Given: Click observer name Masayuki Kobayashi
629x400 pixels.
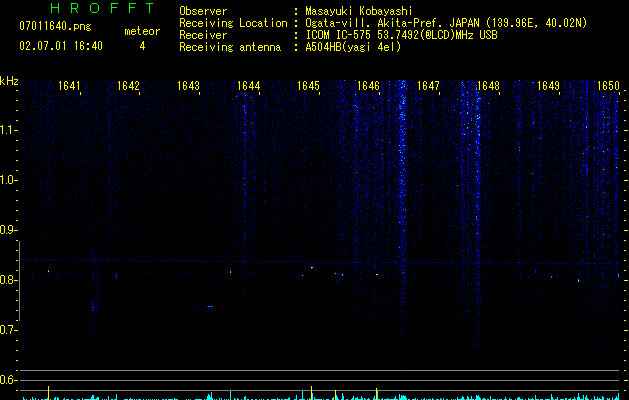Looking at the screenshot, I should (359, 11).
